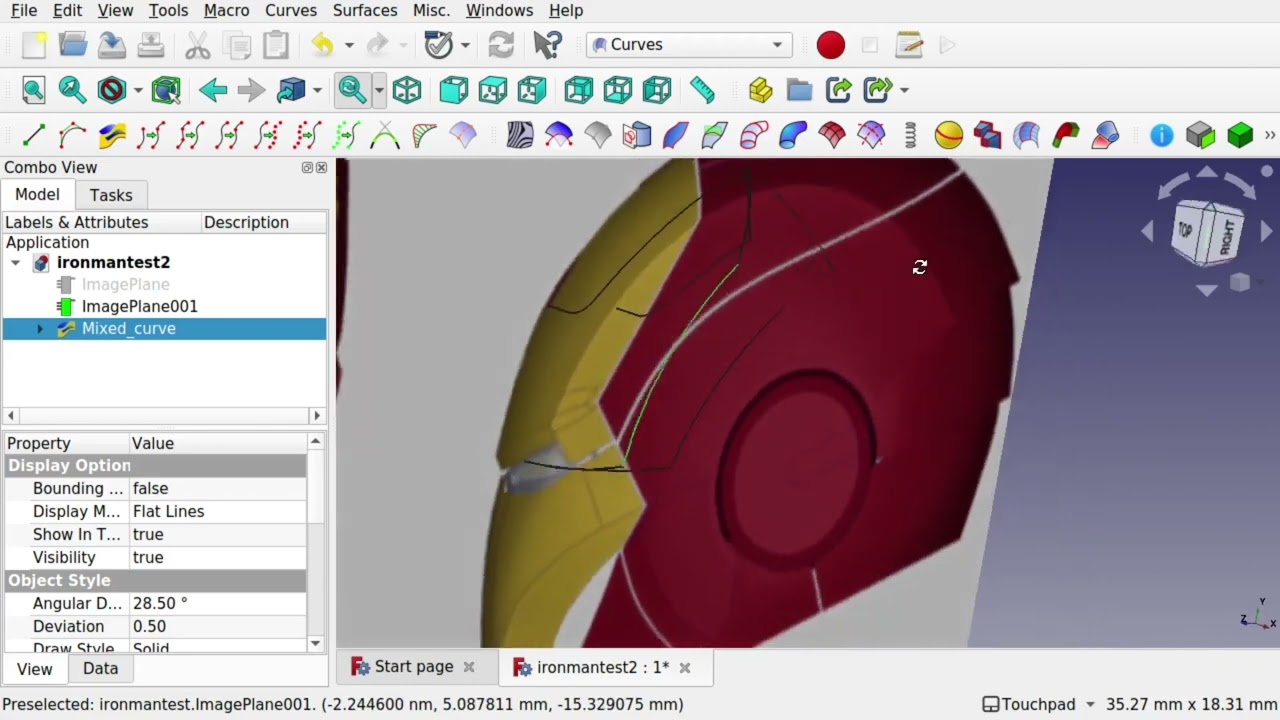1280x720 pixels.
Task: Select the Line tool in Curves toolbar
Action: click(x=34, y=135)
